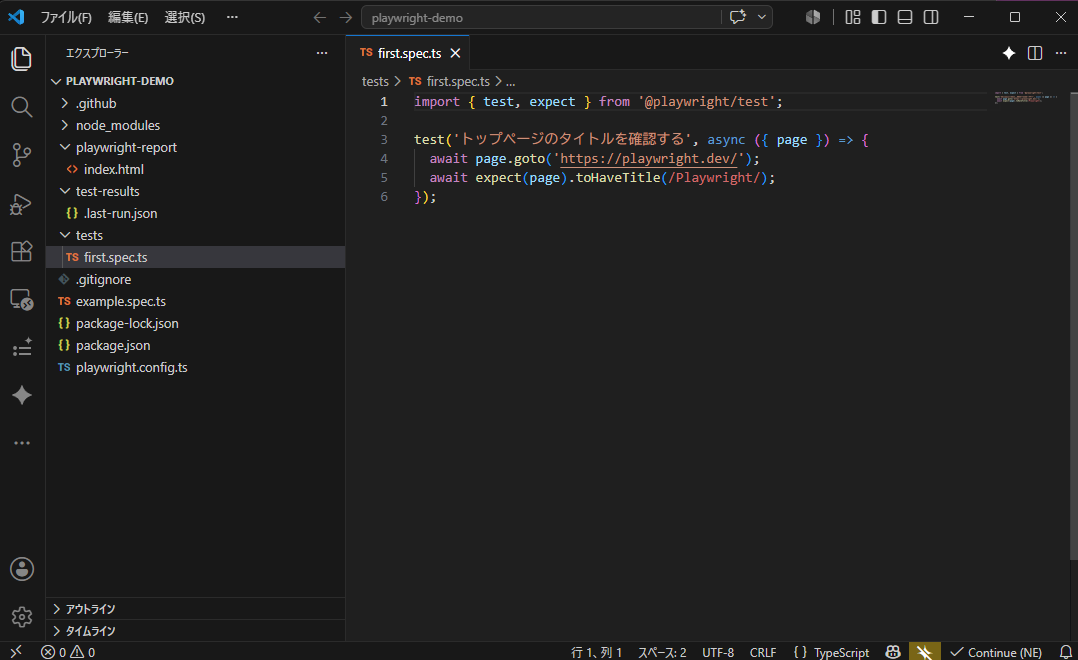Screen dimensions: 1078x660
Task: Click the editor vertical scrollbar
Action: pos(1073,327)
